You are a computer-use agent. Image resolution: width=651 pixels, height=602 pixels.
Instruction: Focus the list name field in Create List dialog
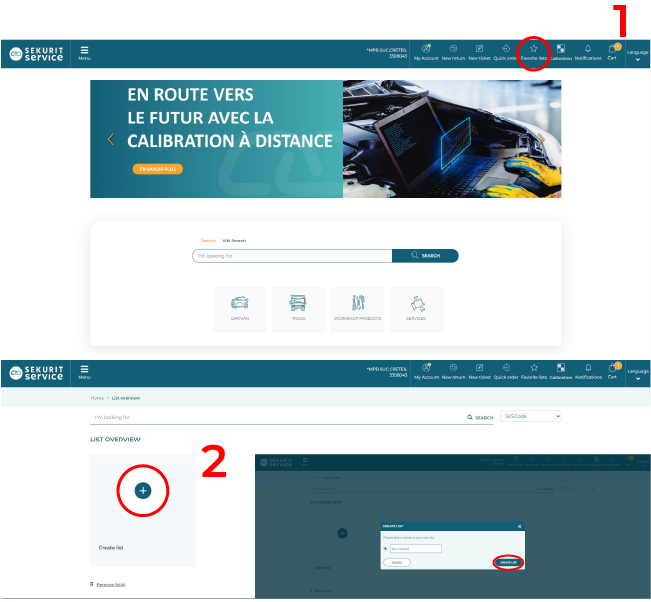point(415,548)
